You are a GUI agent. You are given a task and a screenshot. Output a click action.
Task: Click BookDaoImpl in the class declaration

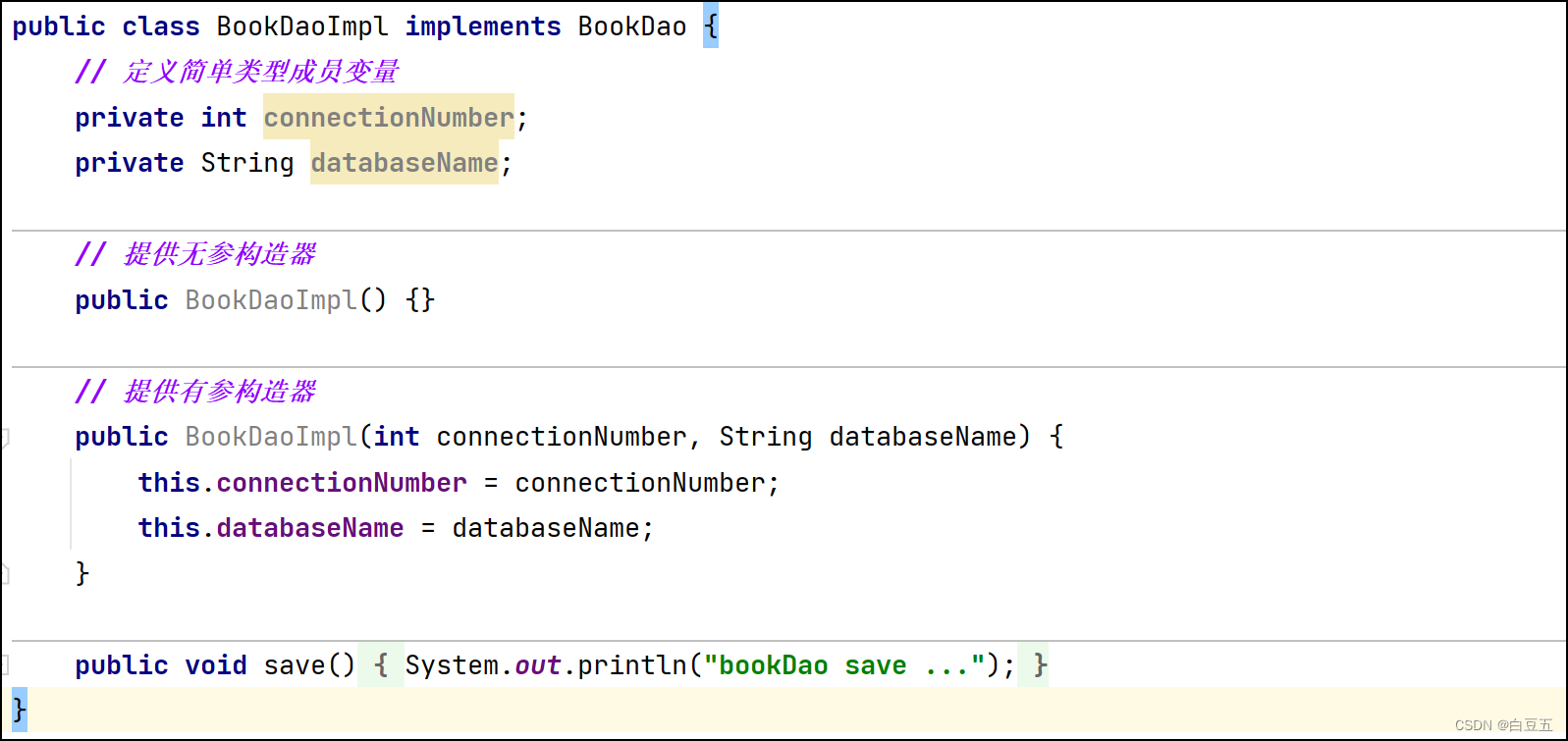(301, 26)
